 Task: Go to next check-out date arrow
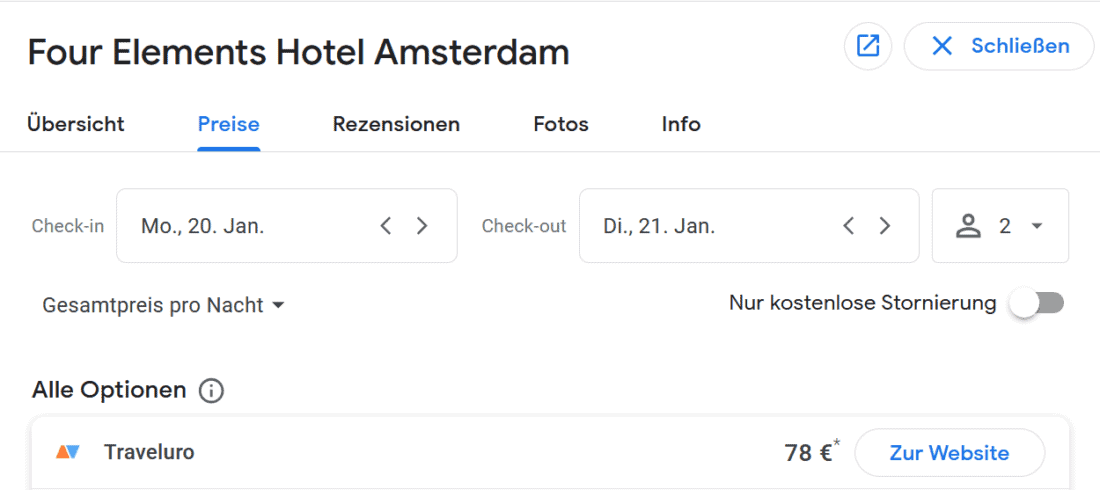tap(884, 226)
